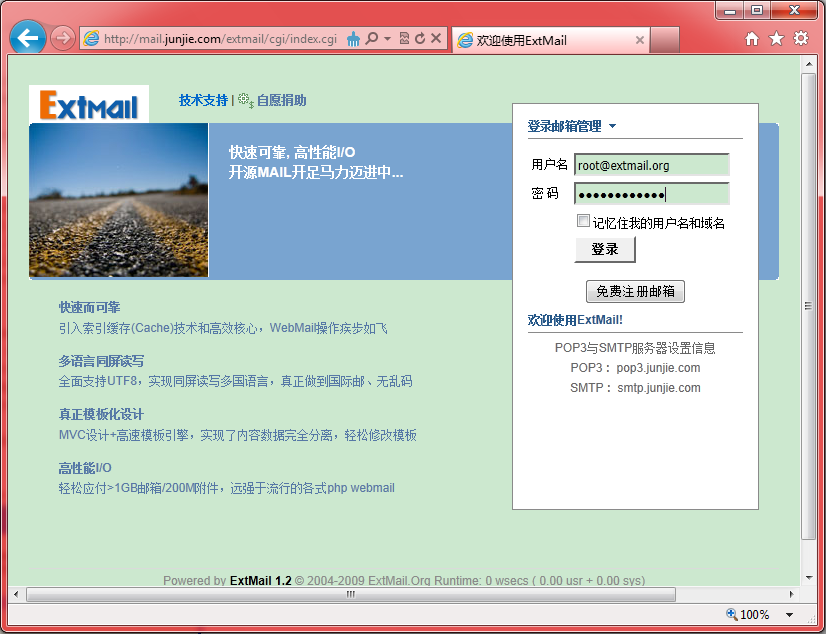This screenshot has width=826, height=634.
Task: Expand the 登录邮箱管理 dropdown arrow
Action: tap(612, 126)
